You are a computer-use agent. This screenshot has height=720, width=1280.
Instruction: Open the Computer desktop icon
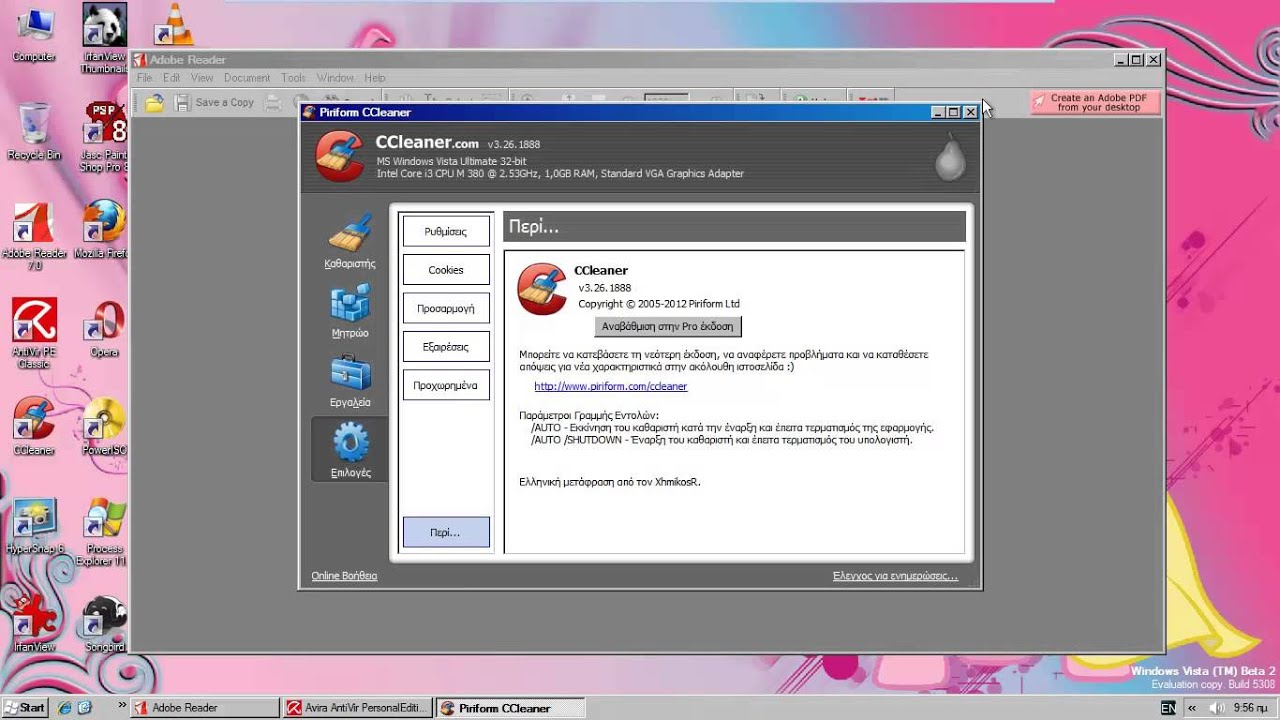[x=34, y=33]
